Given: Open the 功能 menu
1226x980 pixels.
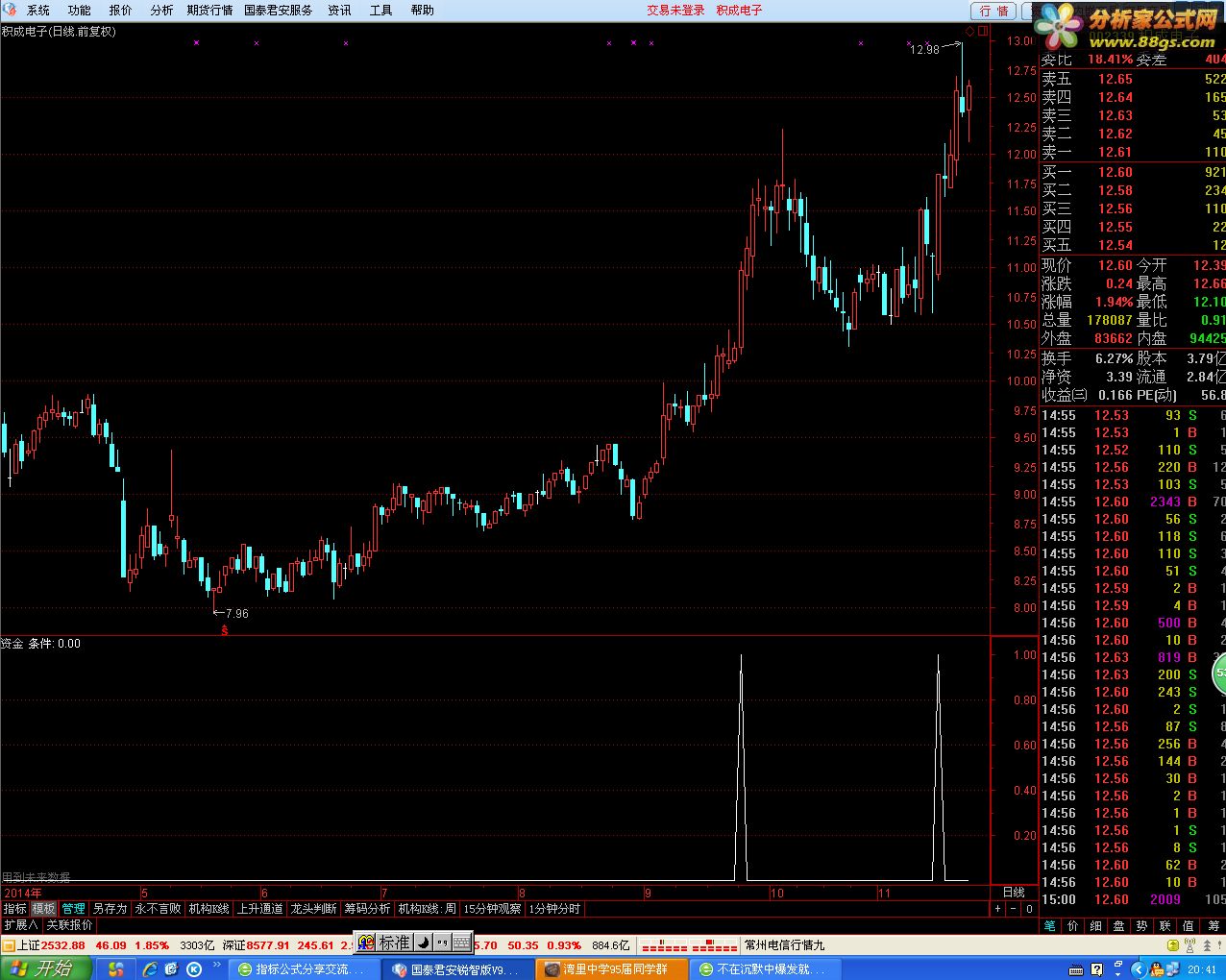Looking at the screenshot, I should point(80,11).
